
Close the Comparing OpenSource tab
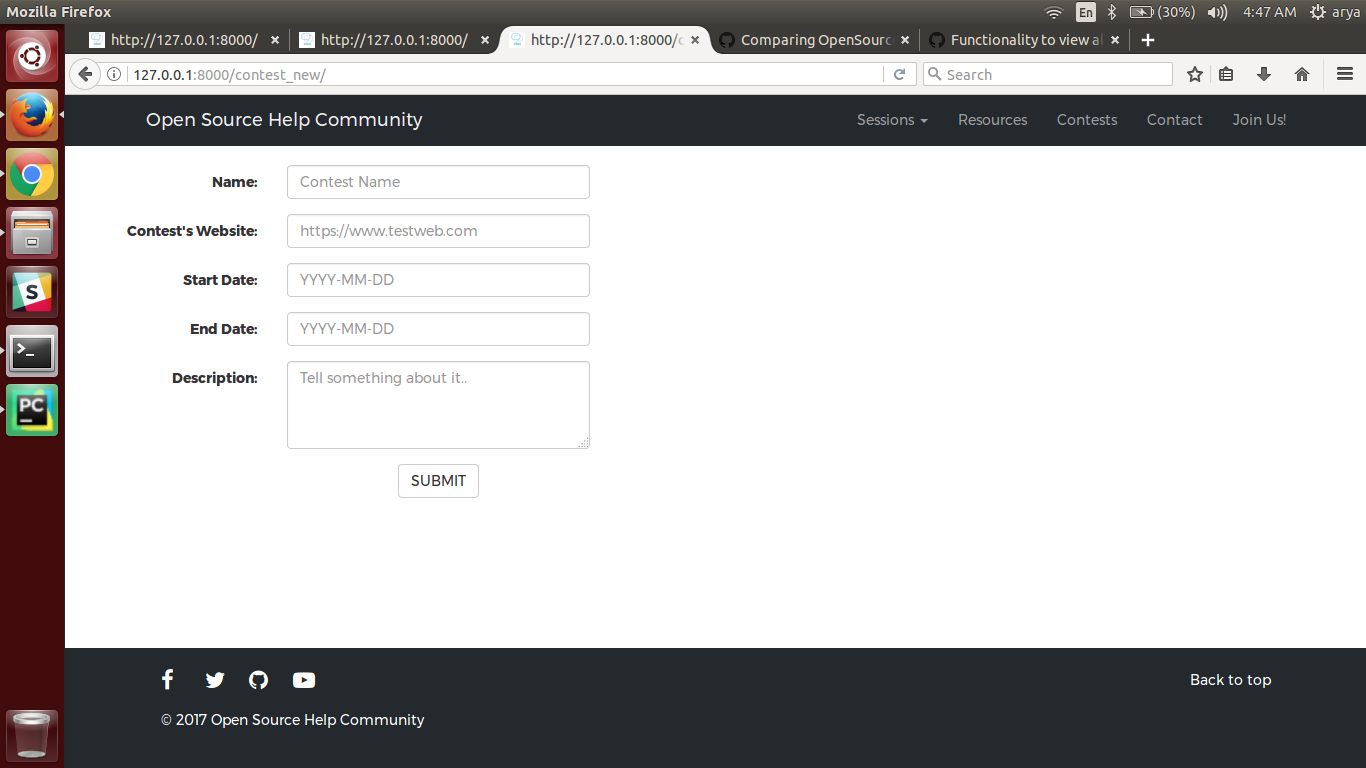coord(905,40)
